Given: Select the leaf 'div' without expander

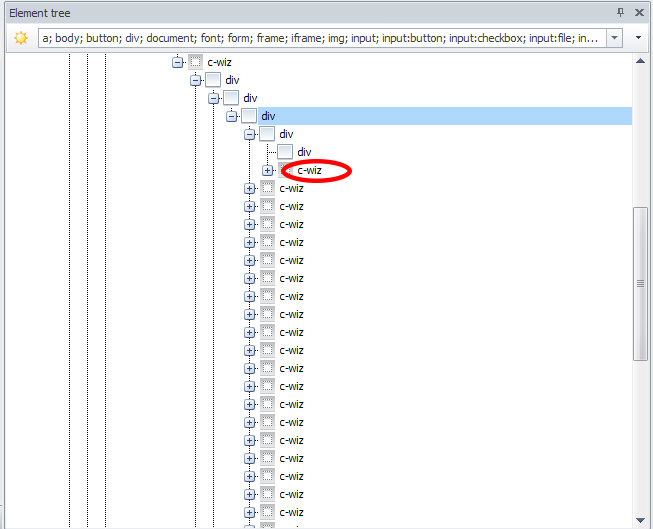Looking at the screenshot, I should click(x=304, y=152).
